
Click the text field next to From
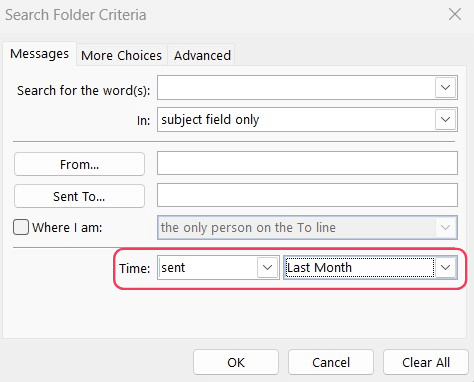[307, 163]
